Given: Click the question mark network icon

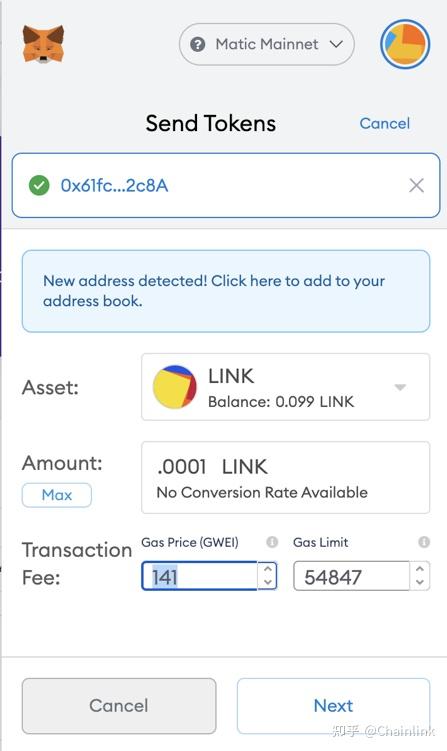Looking at the screenshot, I should coord(197,45).
